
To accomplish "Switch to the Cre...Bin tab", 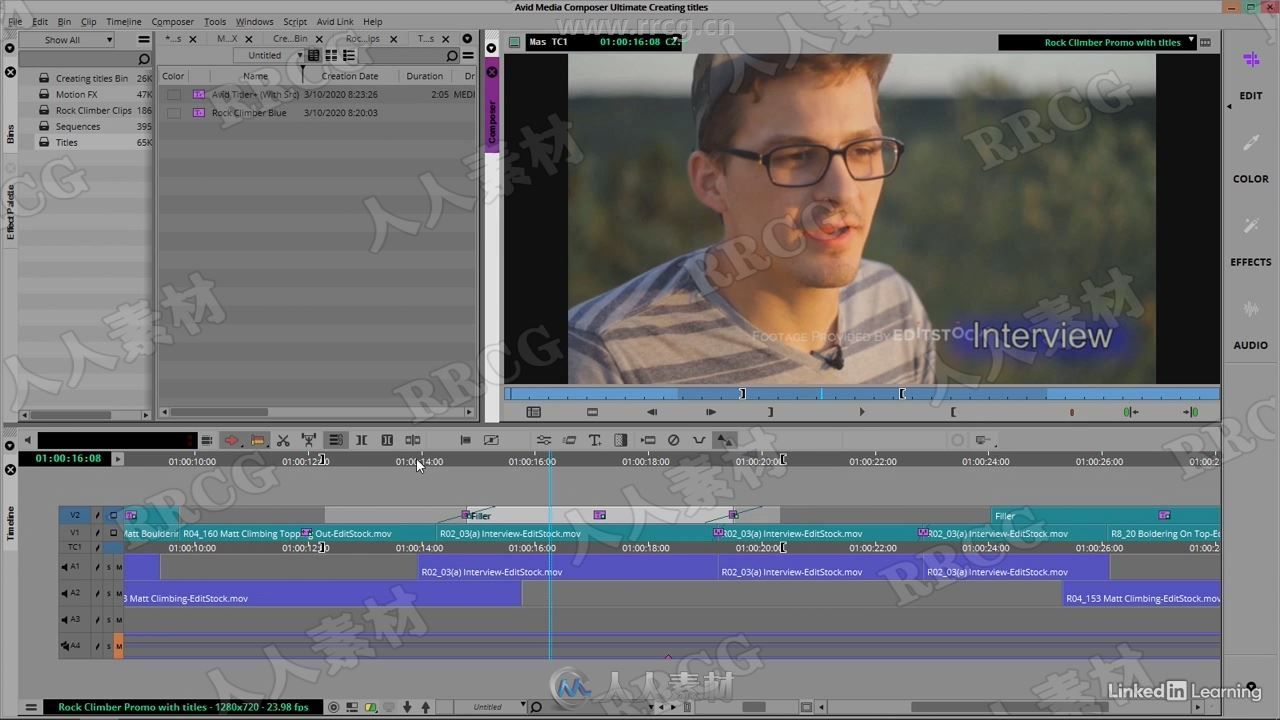I will (290, 39).
